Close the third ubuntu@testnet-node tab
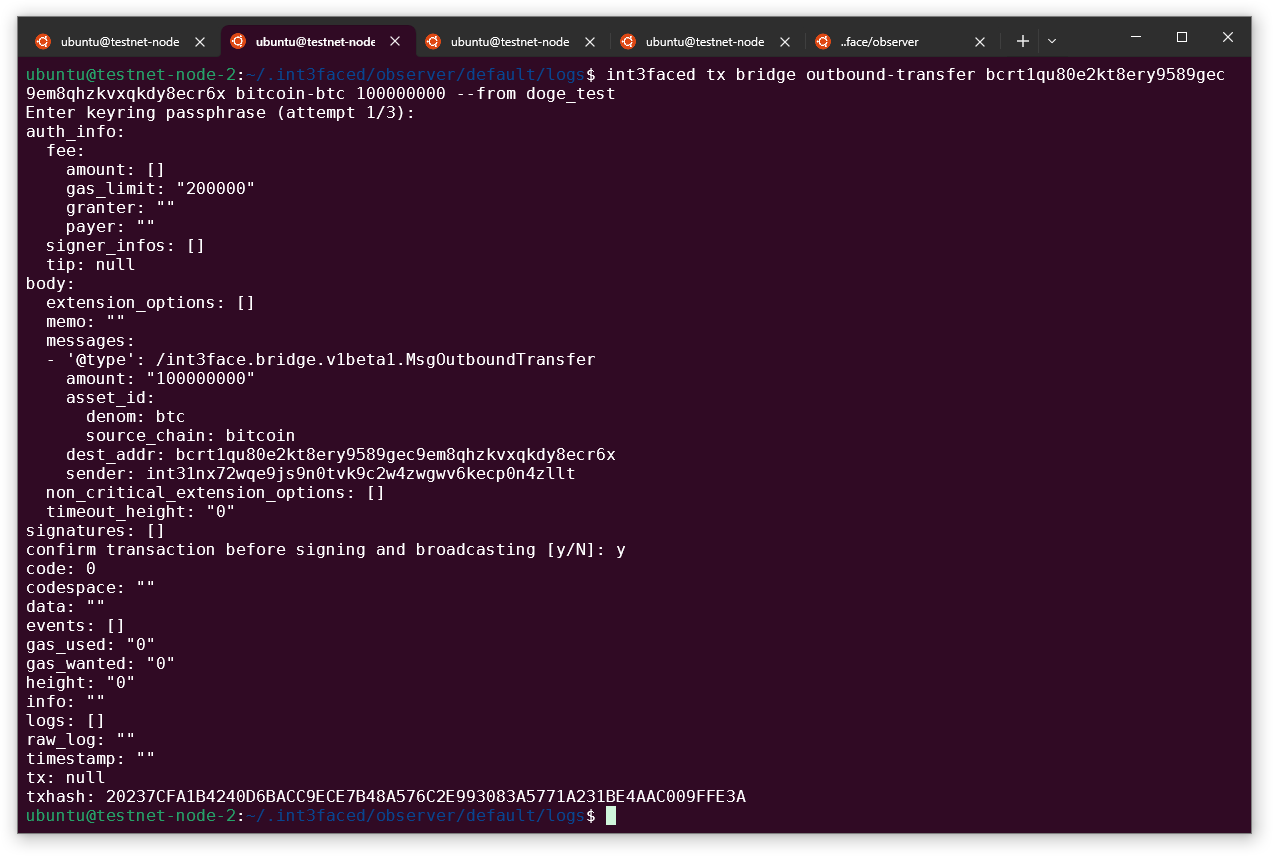 [589, 41]
